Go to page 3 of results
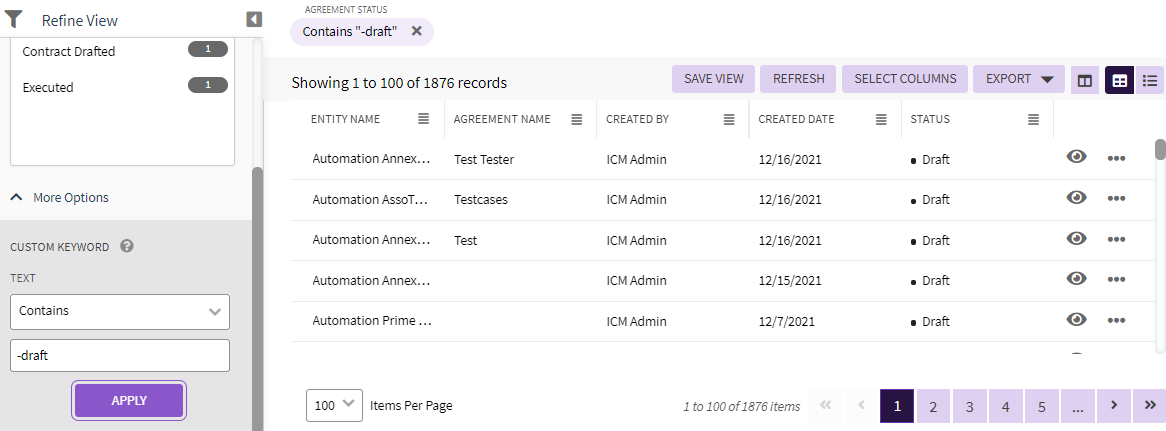Viewport: 1166px width, 431px height. tap(969, 406)
